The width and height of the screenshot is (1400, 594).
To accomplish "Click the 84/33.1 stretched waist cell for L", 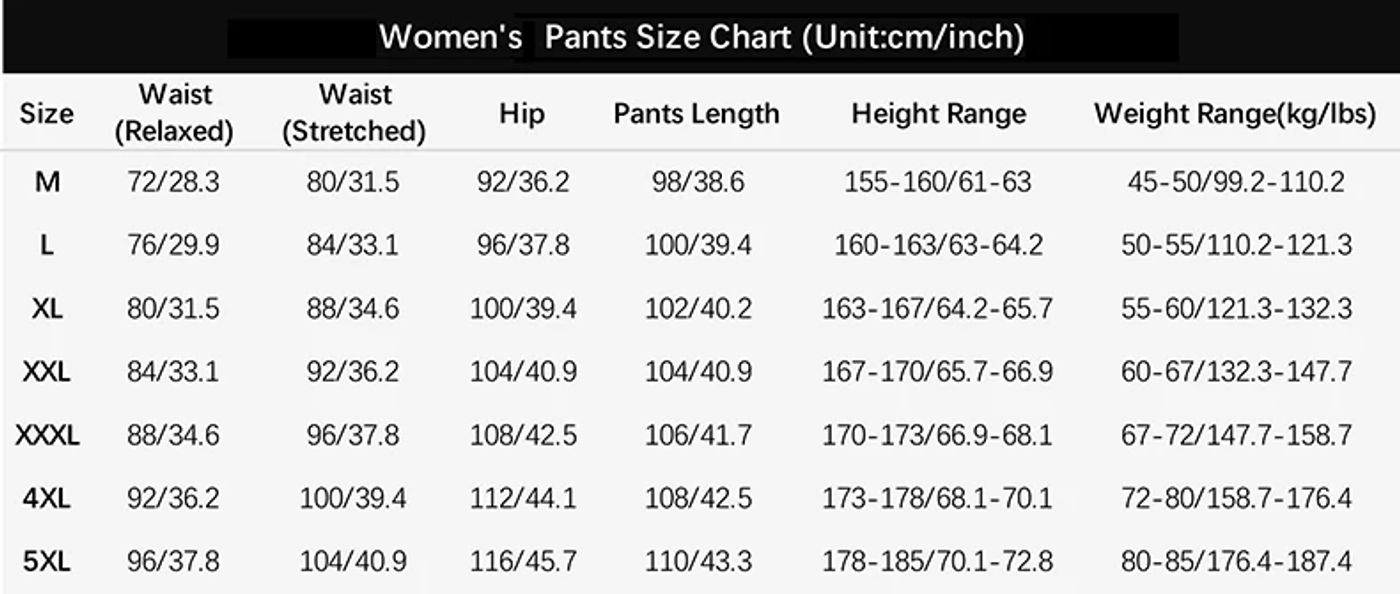I will coord(353,246).
